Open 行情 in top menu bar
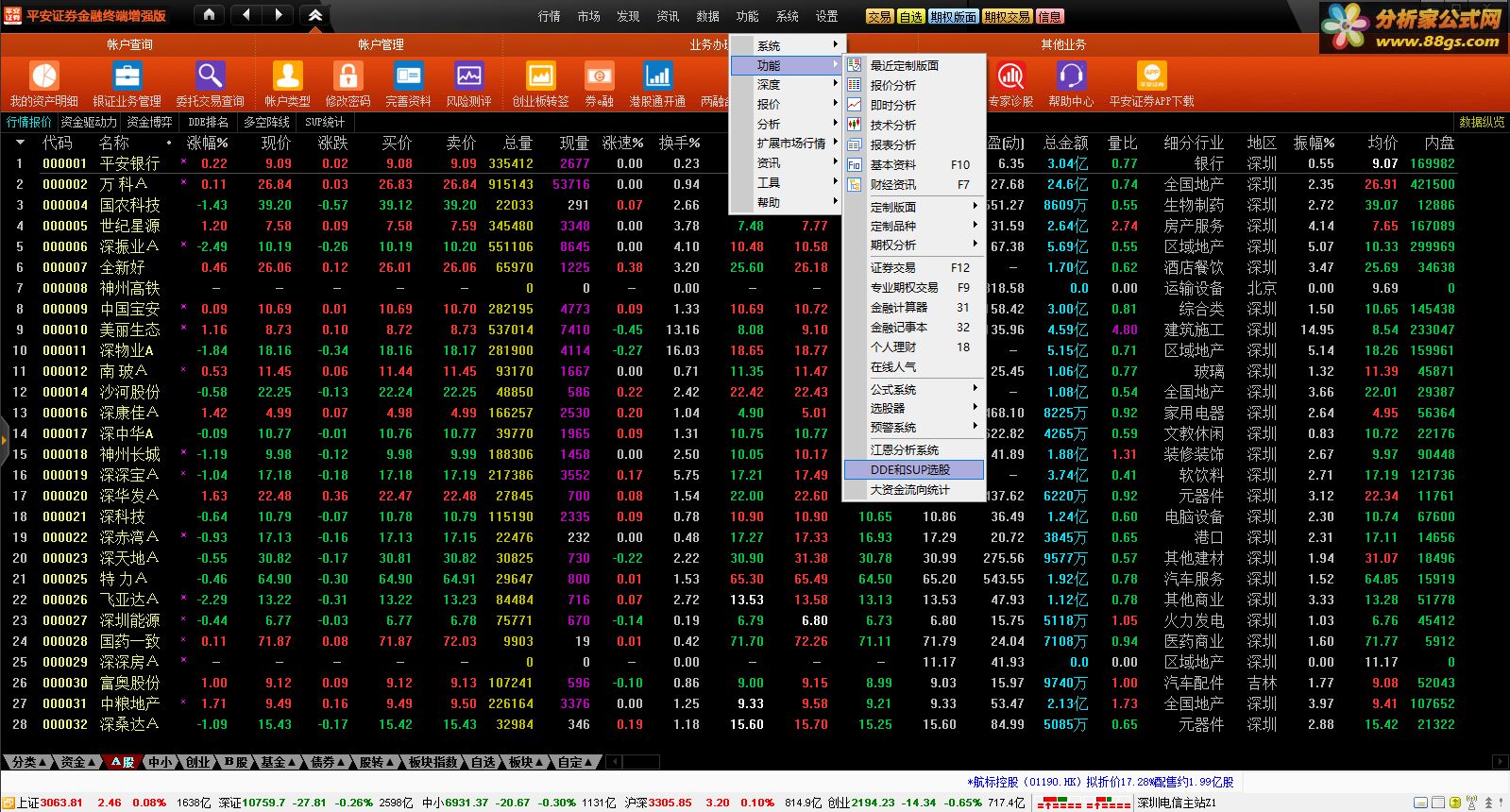1510x812 pixels. click(x=550, y=16)
